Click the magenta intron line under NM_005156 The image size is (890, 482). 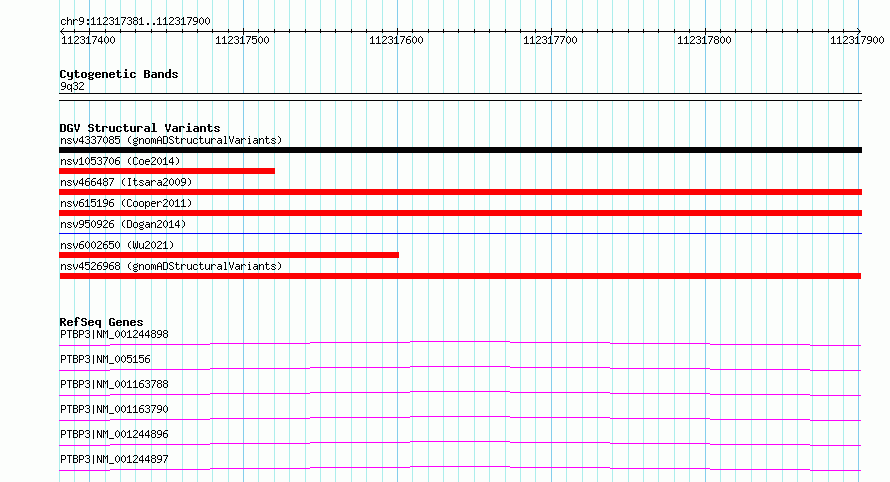[x=460, y=367]
